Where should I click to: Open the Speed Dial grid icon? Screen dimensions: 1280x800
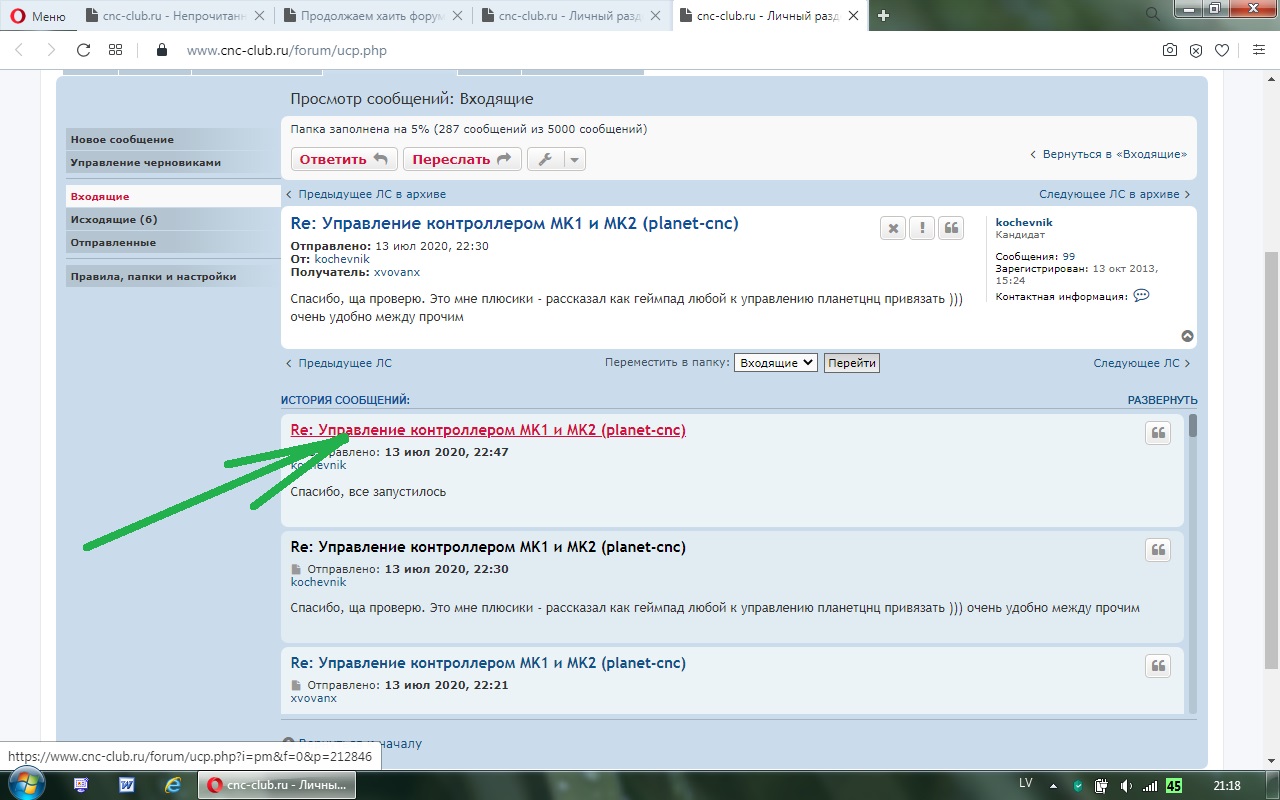point(115,50)
